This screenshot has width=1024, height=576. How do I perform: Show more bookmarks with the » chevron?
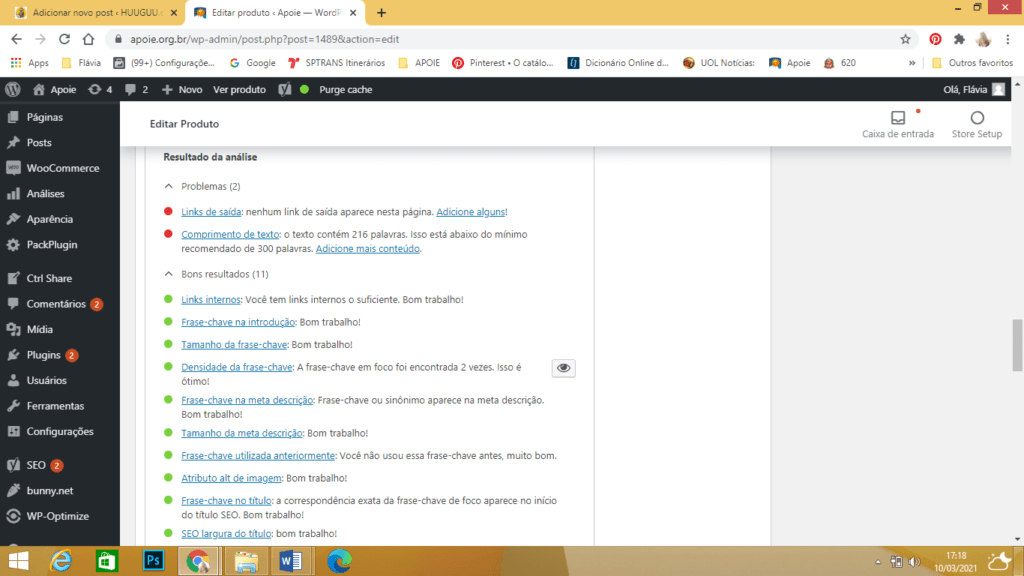pos(912,63)
